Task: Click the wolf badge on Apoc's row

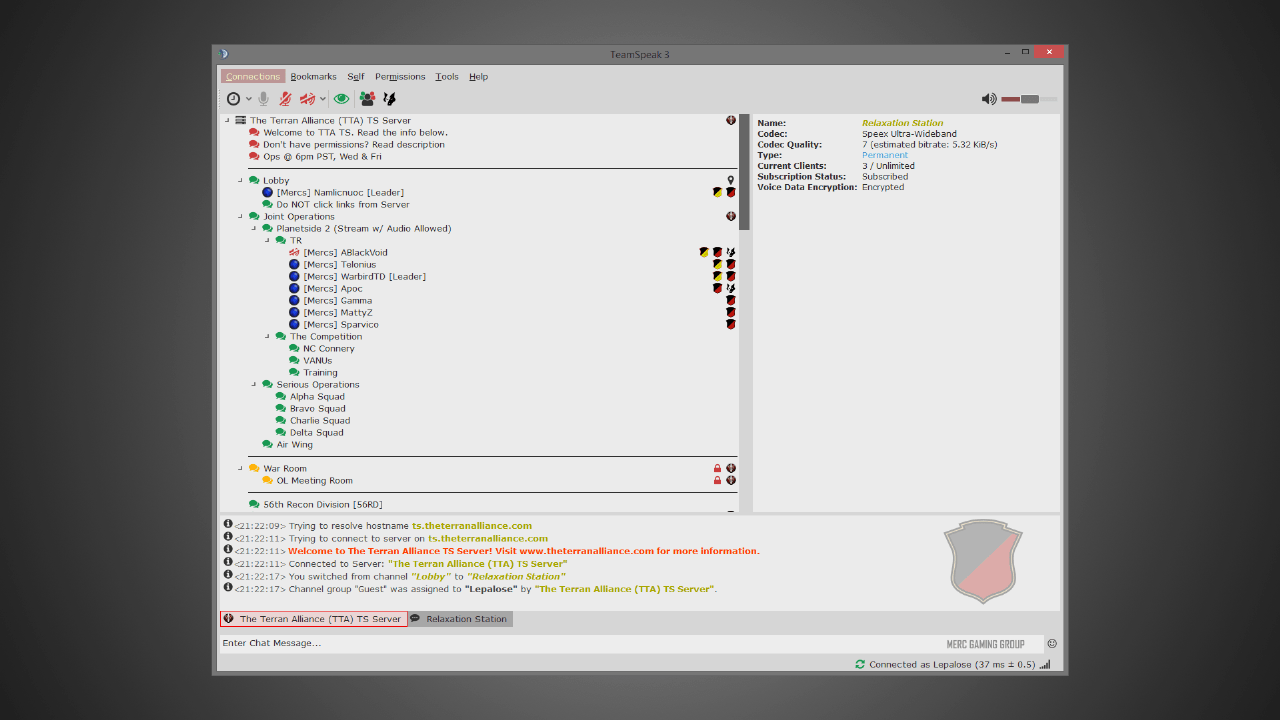Action: (731, 288)
